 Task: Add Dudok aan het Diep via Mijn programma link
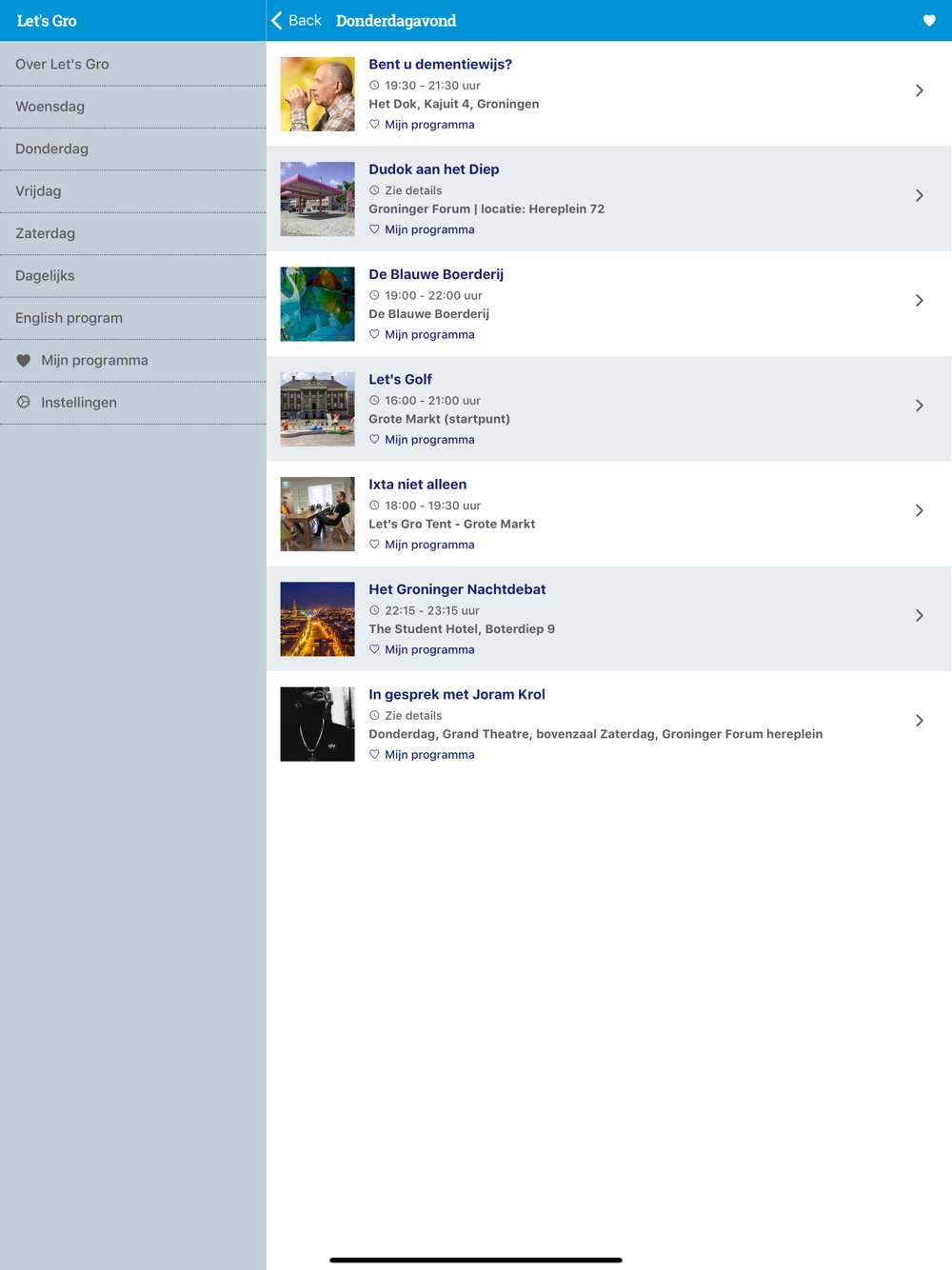click(x=429, y=229)
